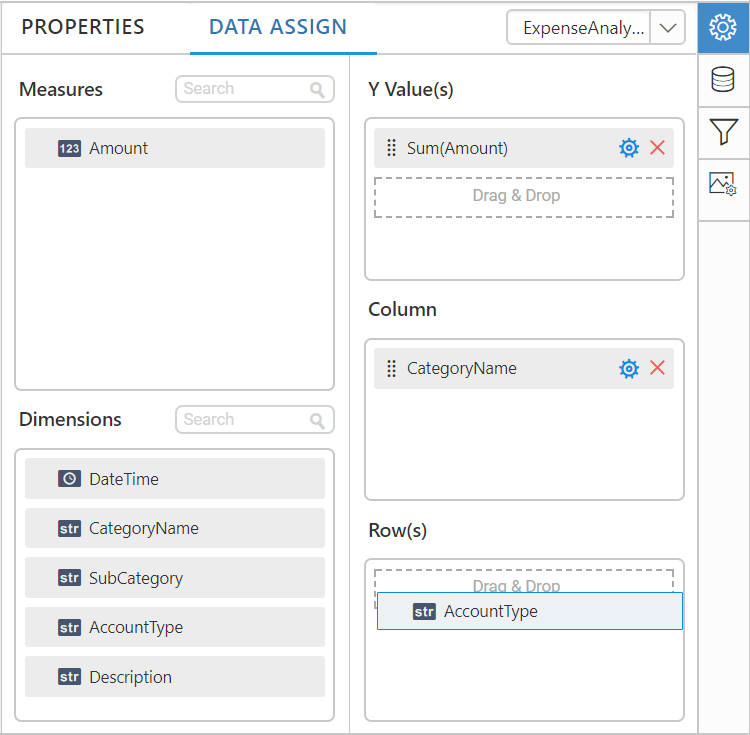Open the gear settings panel in the sidebar
Screen dimensions: 750x735
point(723,28)
